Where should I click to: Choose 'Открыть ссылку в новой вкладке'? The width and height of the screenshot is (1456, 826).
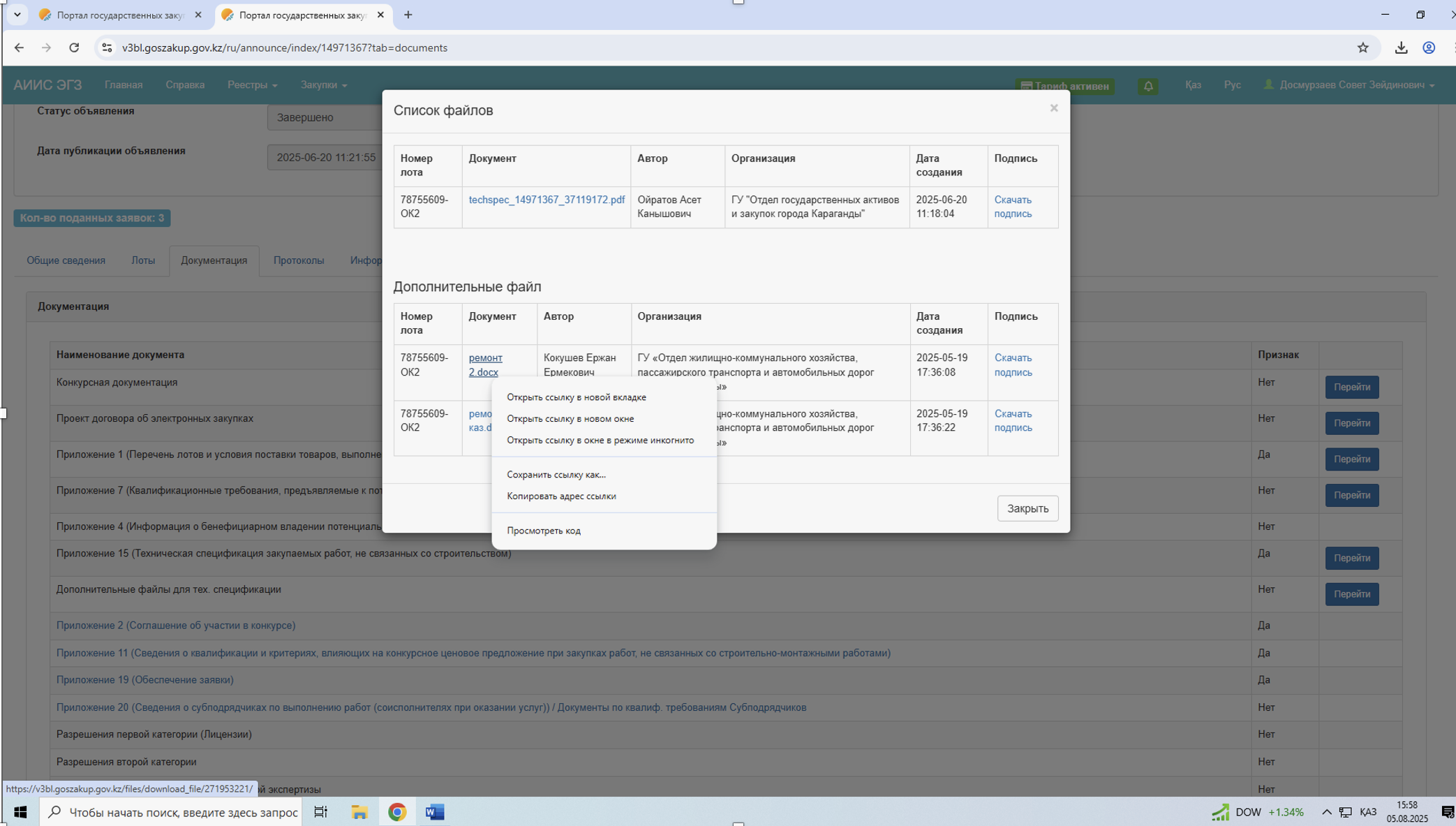point(576,397)
